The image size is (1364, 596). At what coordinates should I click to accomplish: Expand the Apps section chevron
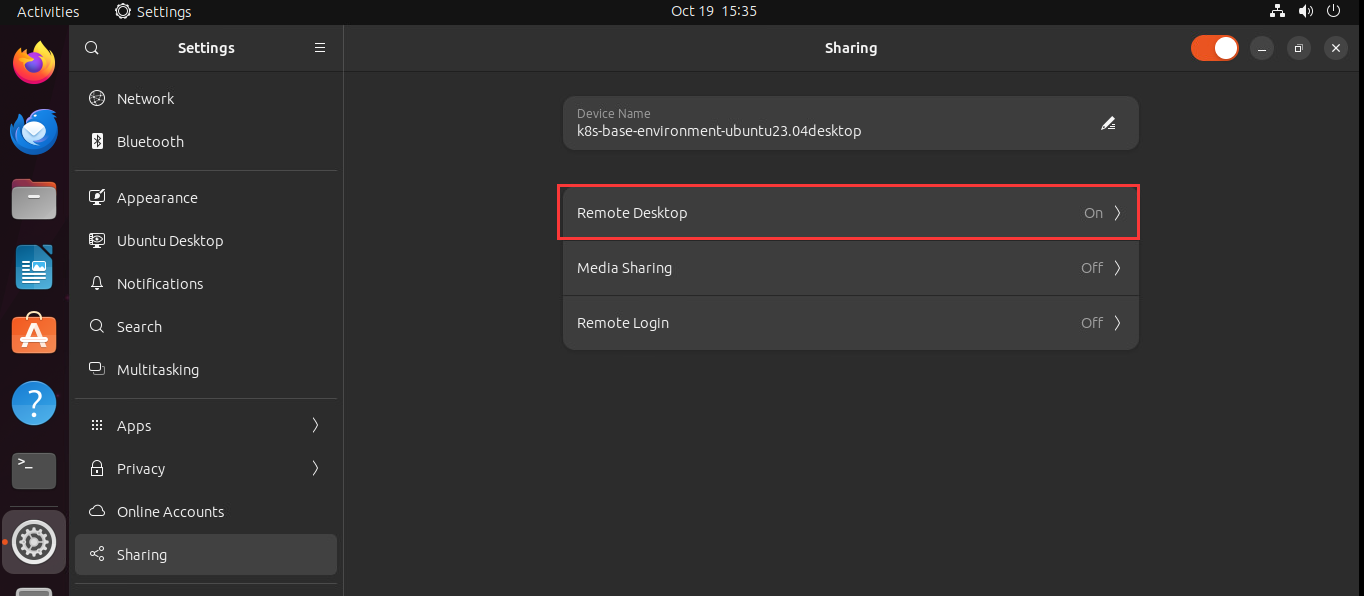(315, 426)
